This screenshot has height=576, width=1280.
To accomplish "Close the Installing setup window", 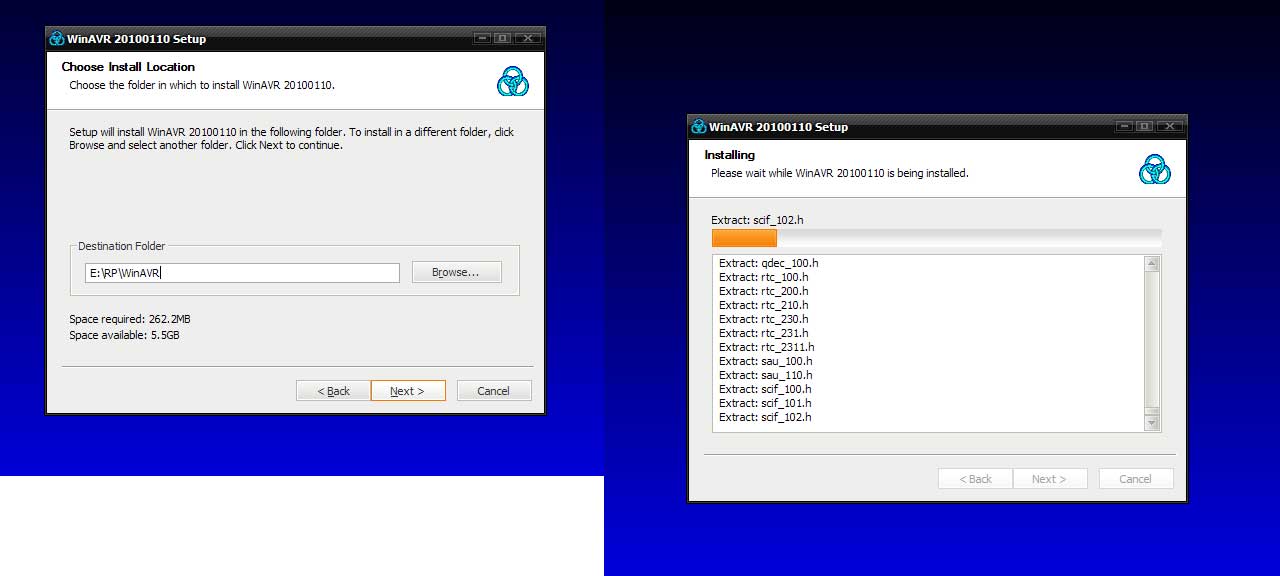I will 1169,126.
